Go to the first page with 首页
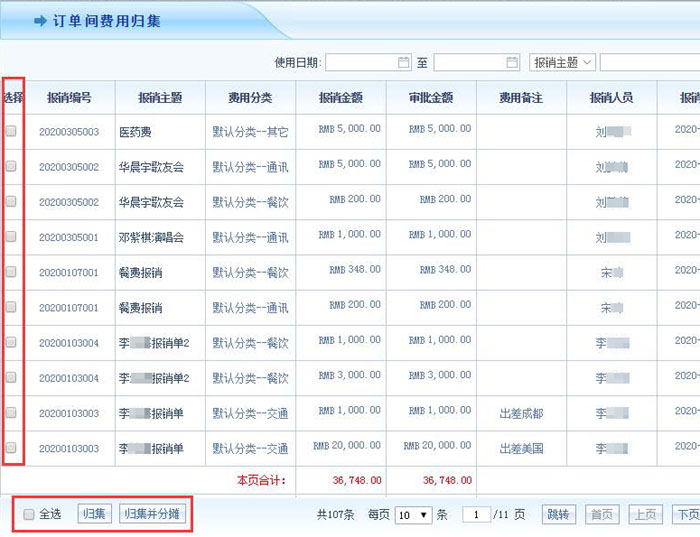Screen dimensions: 700x537 point(602,515)
